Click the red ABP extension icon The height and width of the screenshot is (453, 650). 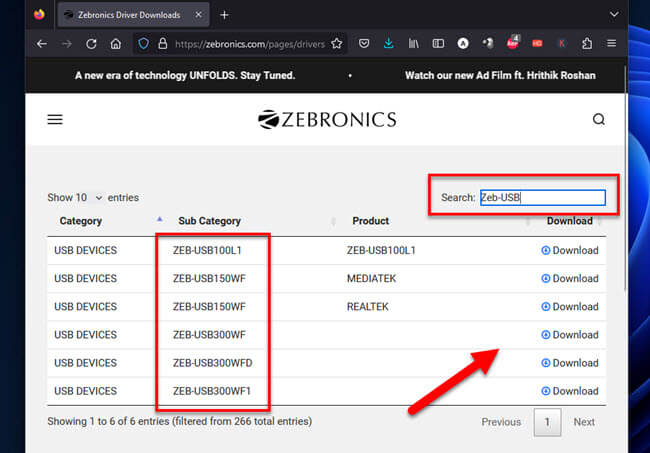coord(513,43)
